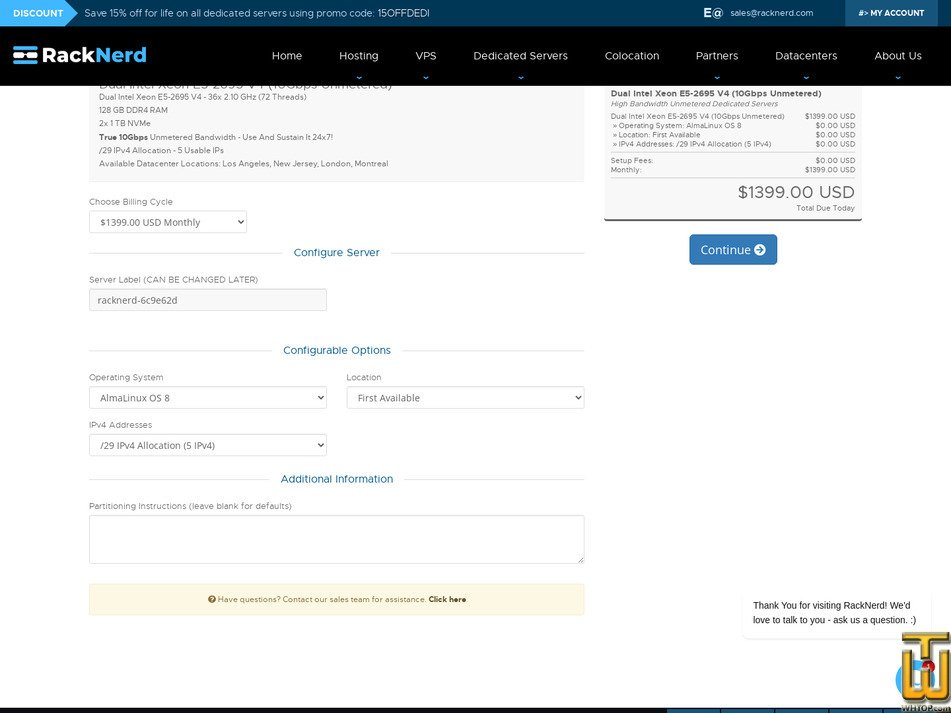Open the Dedicated Servers menu
Screen dimensions: 951x713
click(x=520, y=56)
